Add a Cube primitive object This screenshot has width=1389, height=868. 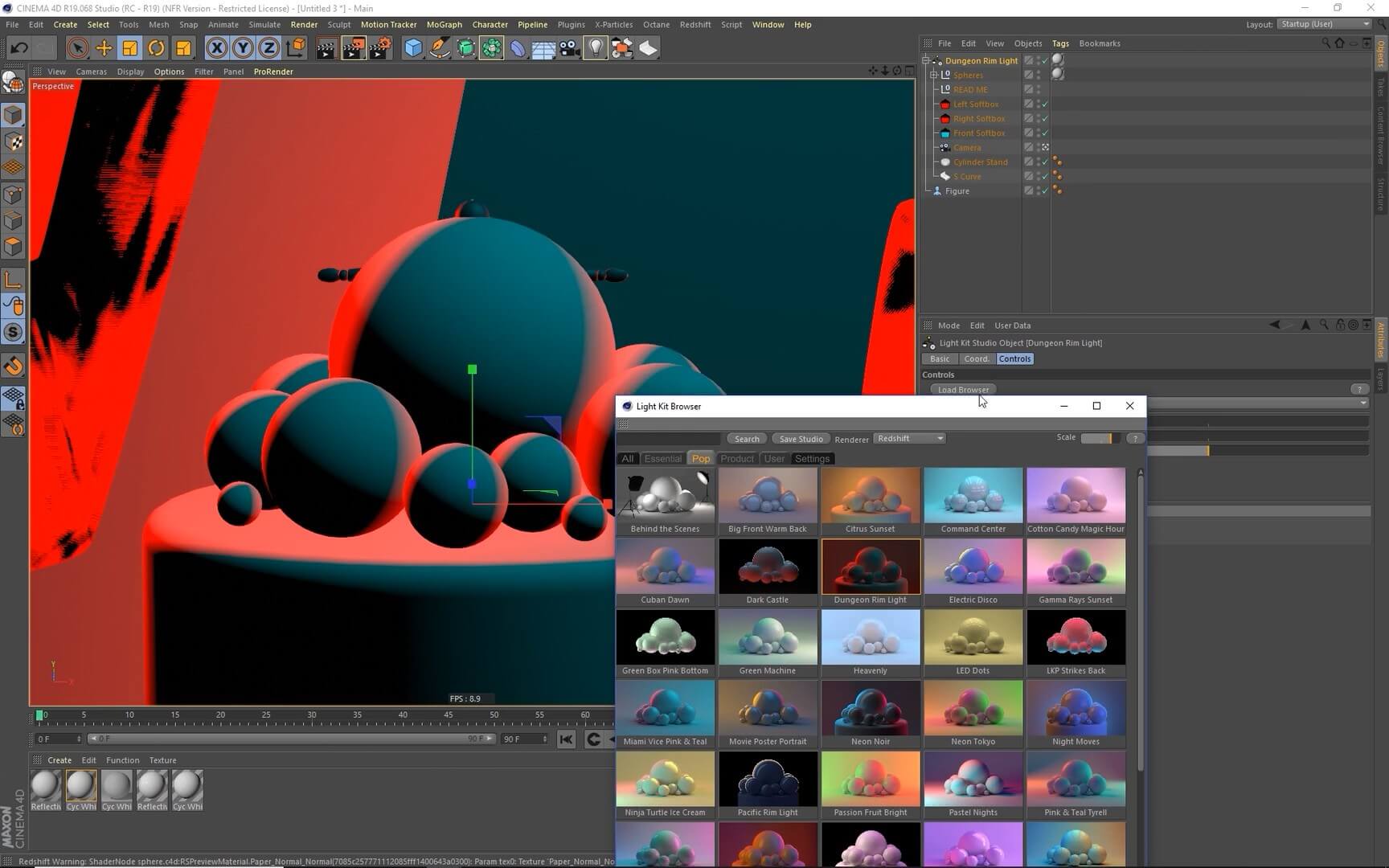tap(413, 48)
